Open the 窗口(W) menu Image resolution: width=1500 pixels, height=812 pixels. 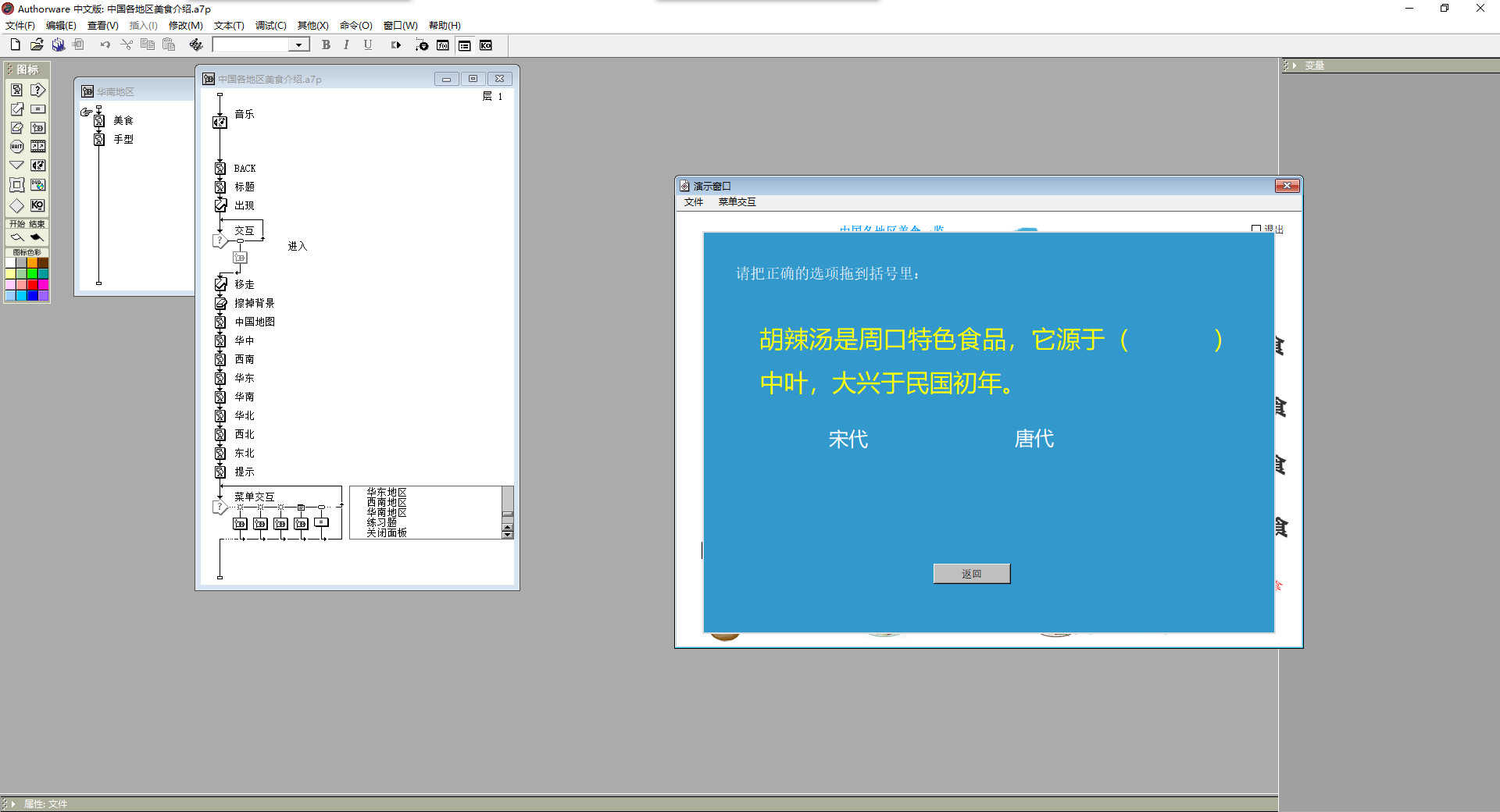(400, 26)
